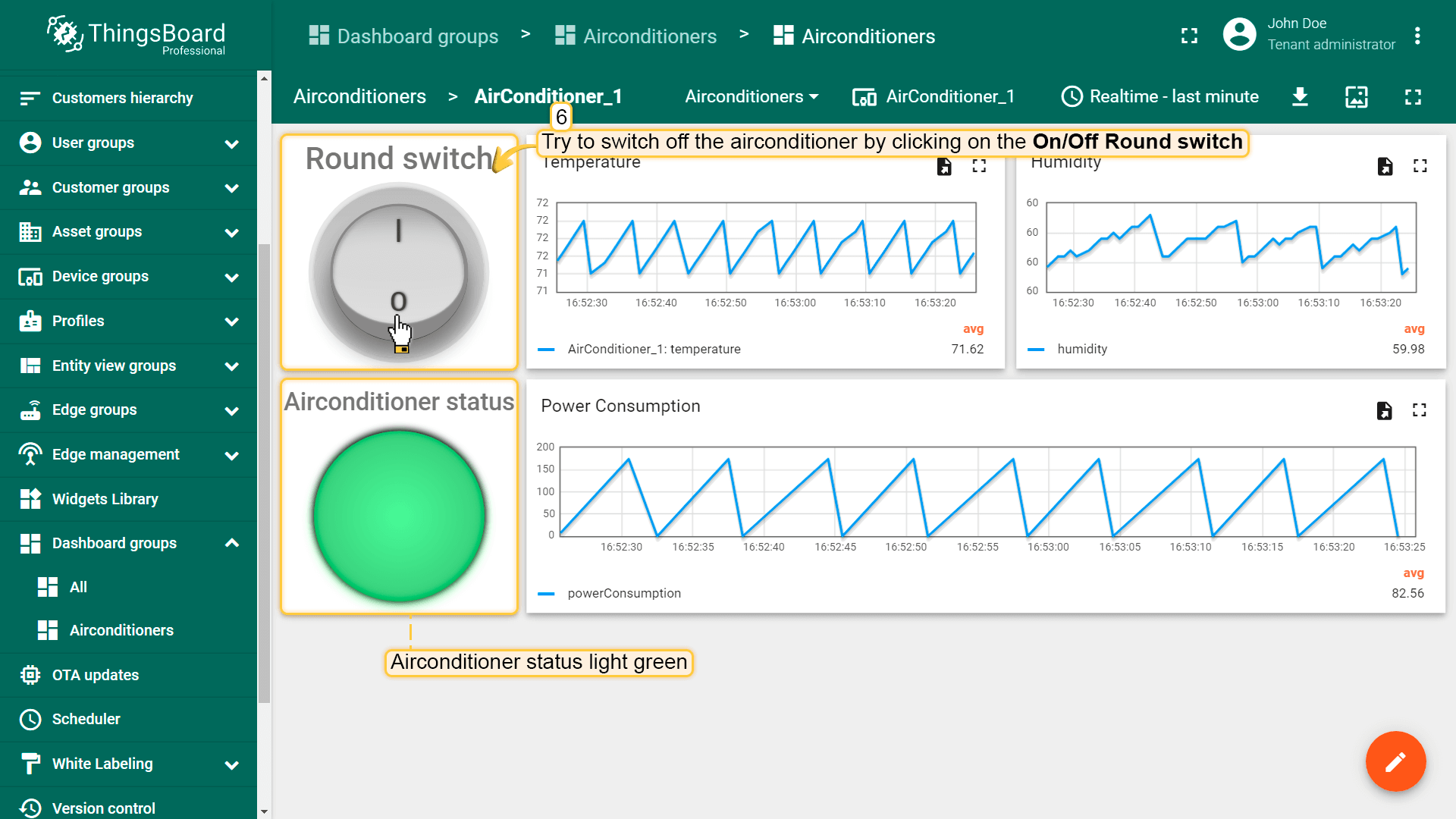1456x819 pixels.
Task: Toggle AirConditioner_1: temperature legend series
Action: (x=639, y=349)
